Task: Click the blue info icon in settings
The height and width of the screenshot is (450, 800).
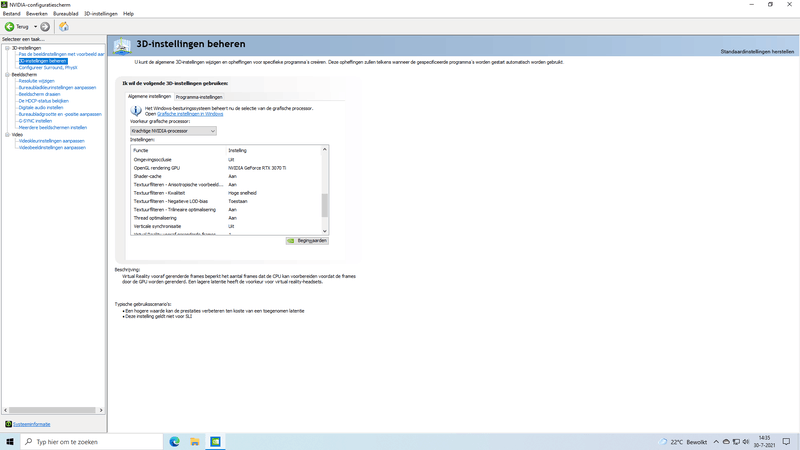Action: coord(136,110)
